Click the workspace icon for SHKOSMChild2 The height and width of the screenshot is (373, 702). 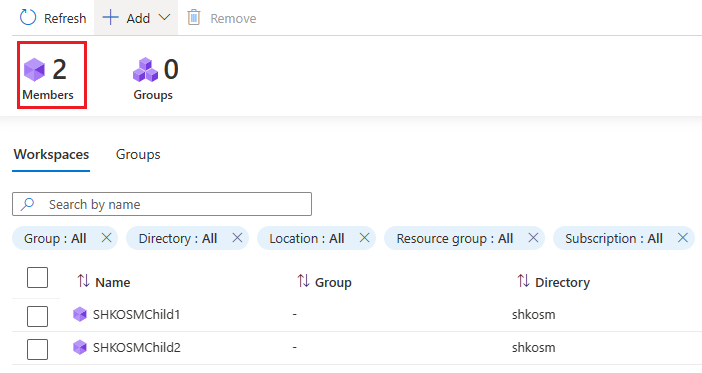[80, 347]
